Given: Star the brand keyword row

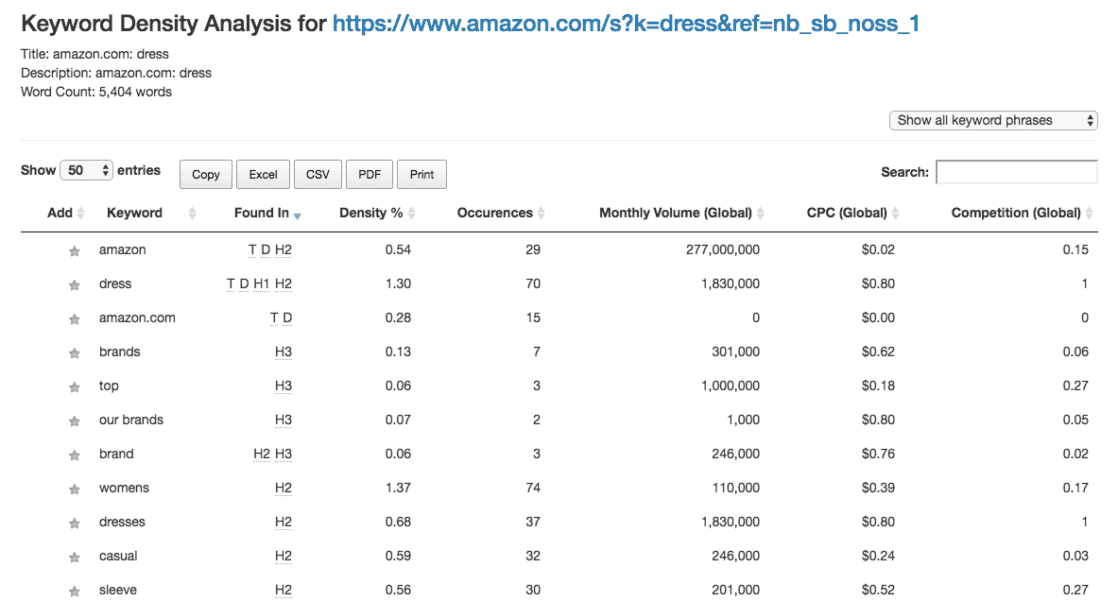Looking at the screenshot, I should coord(74,455).
